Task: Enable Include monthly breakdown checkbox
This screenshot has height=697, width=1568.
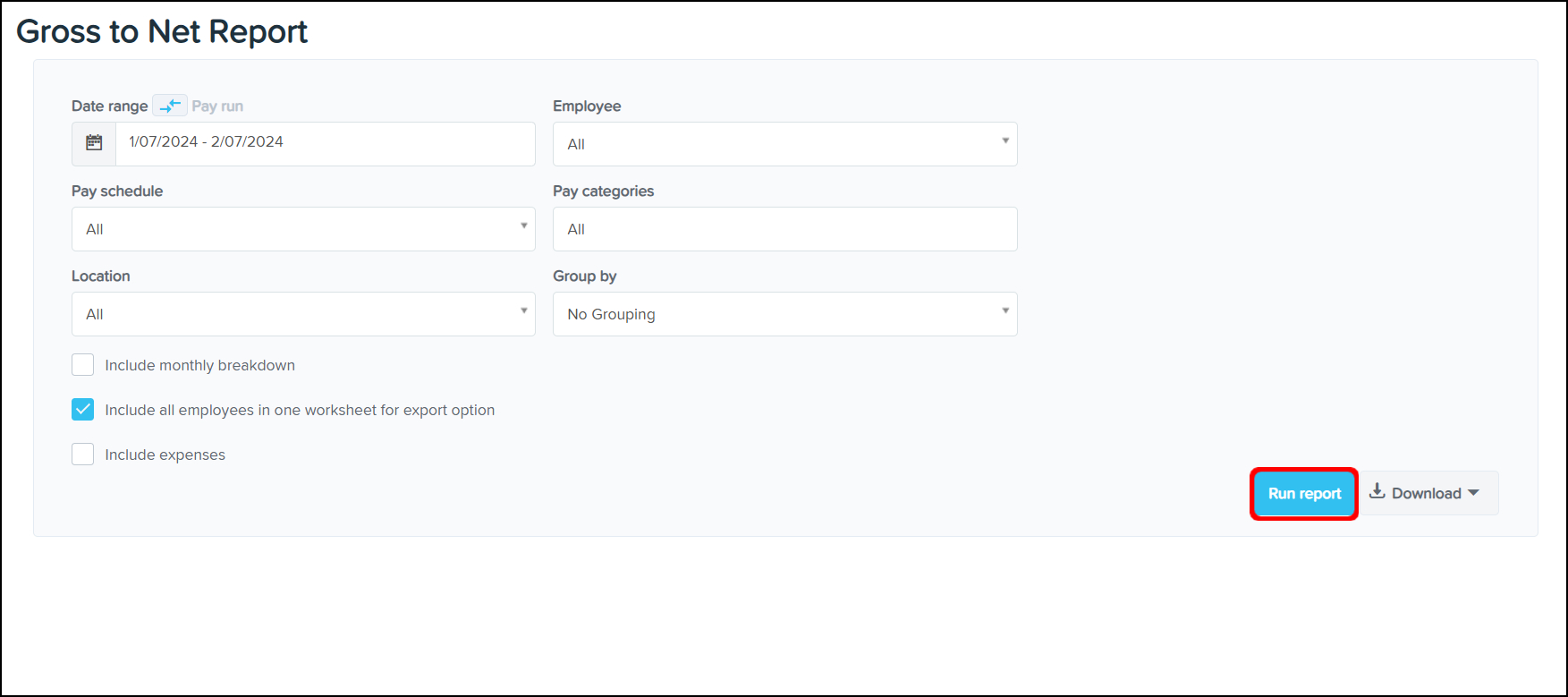Action: point(83,365)
